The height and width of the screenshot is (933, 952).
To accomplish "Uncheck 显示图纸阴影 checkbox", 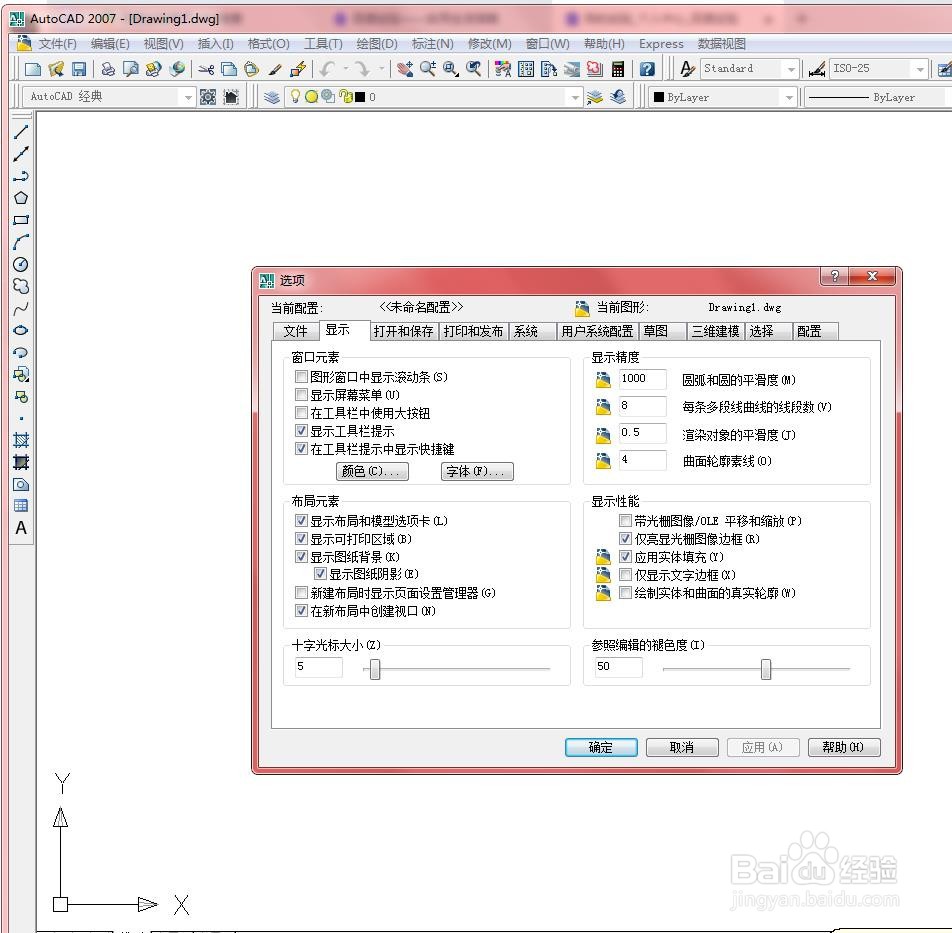I will 320,574.
